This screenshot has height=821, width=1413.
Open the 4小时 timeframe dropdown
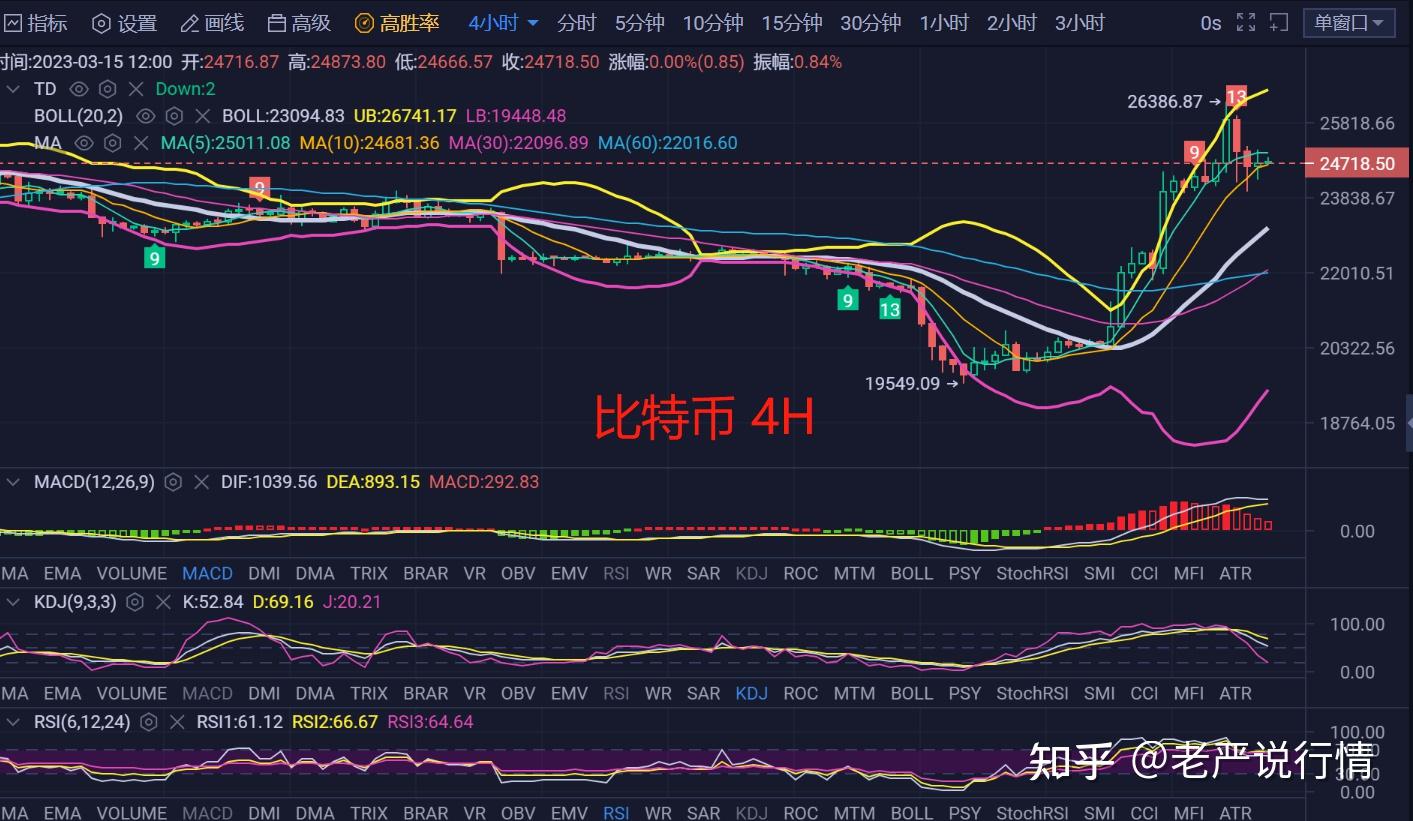502,21
